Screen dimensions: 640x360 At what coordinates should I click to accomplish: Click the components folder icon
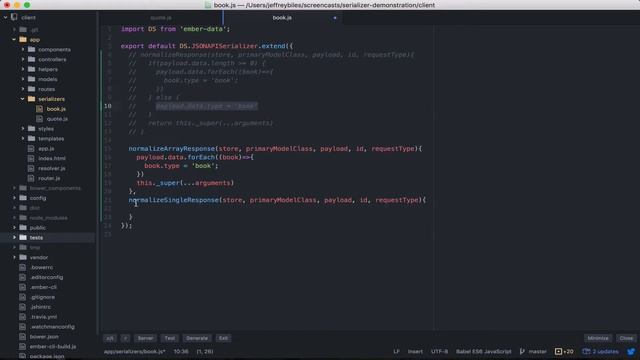[31, 49]
